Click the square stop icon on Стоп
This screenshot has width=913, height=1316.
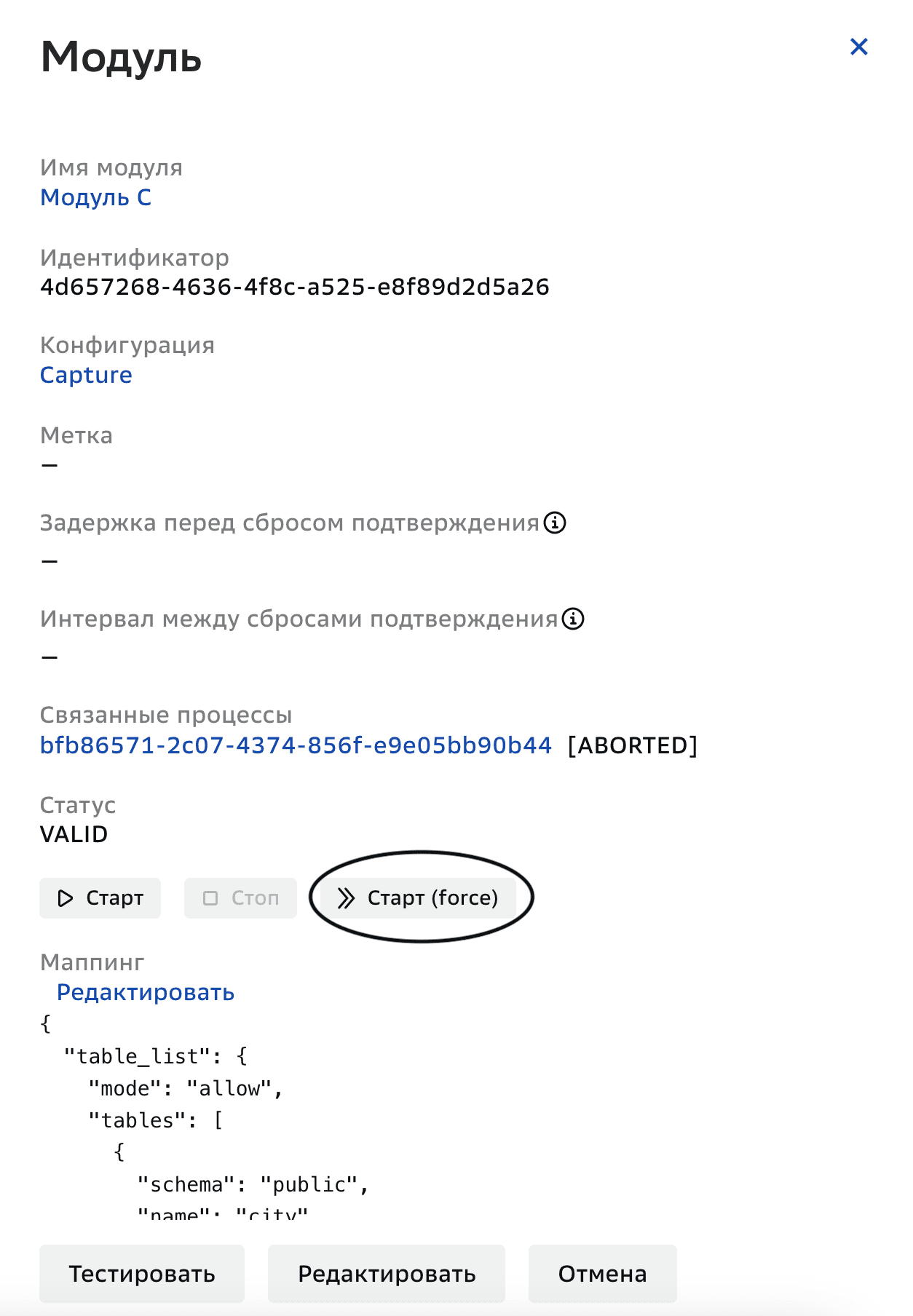(x=210, y=898)
